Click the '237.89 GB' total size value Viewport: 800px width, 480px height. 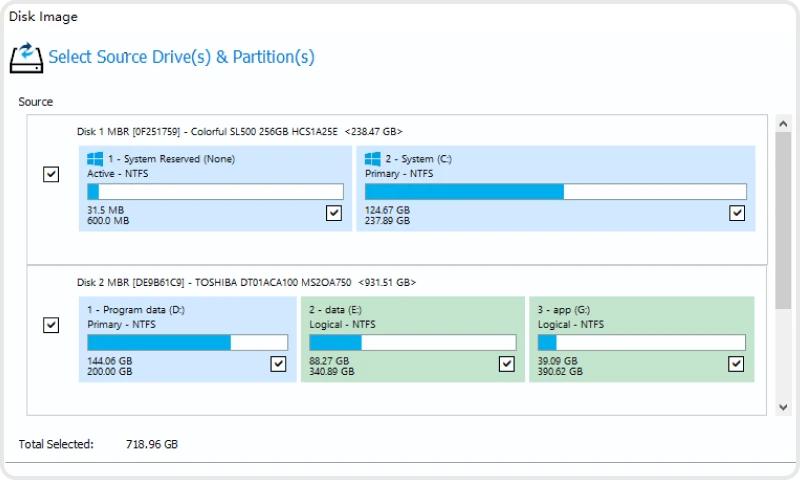[387, 221]
